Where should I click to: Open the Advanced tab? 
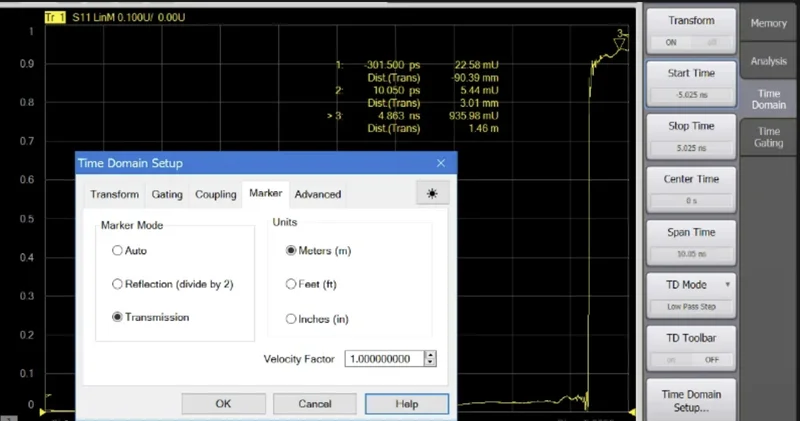pos(318,194)
